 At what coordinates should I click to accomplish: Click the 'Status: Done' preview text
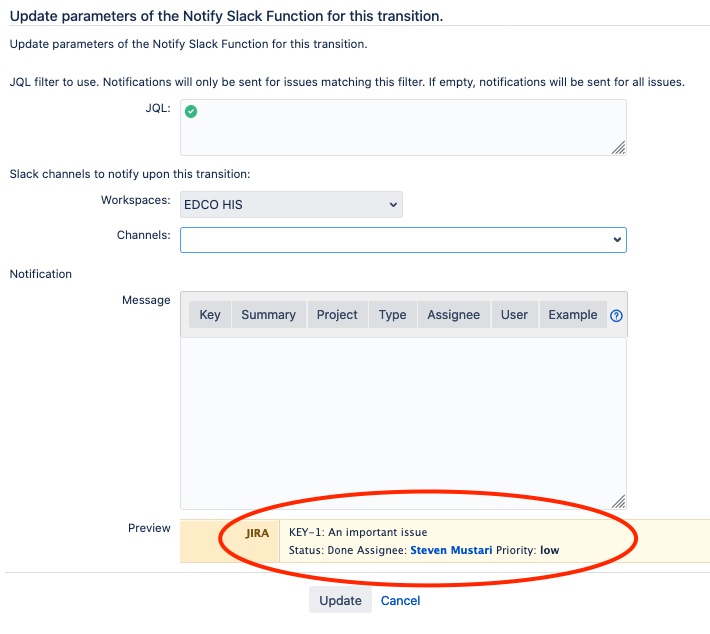coord(321,550)
